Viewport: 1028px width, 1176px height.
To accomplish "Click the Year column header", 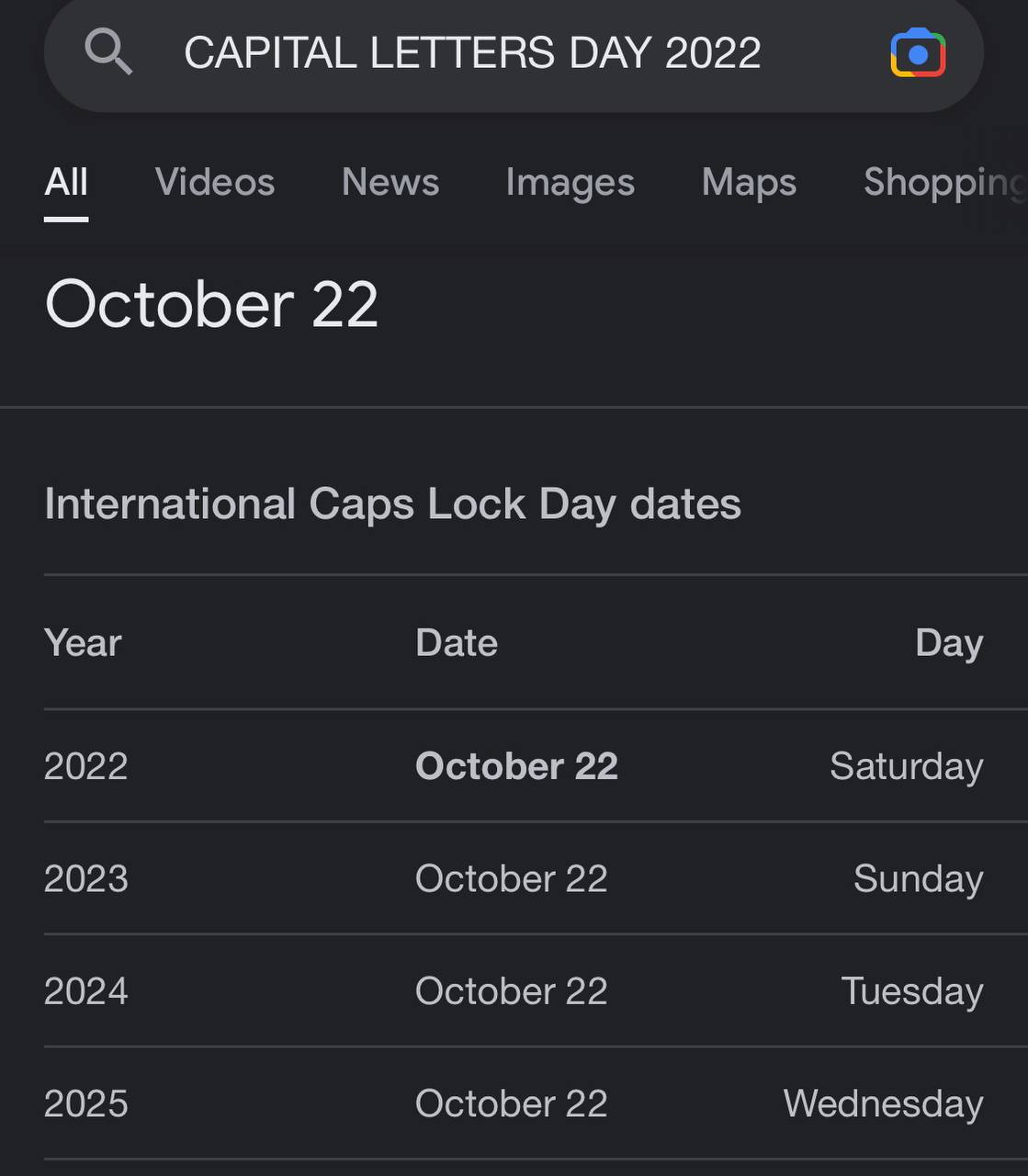I will tap(83, 643).
